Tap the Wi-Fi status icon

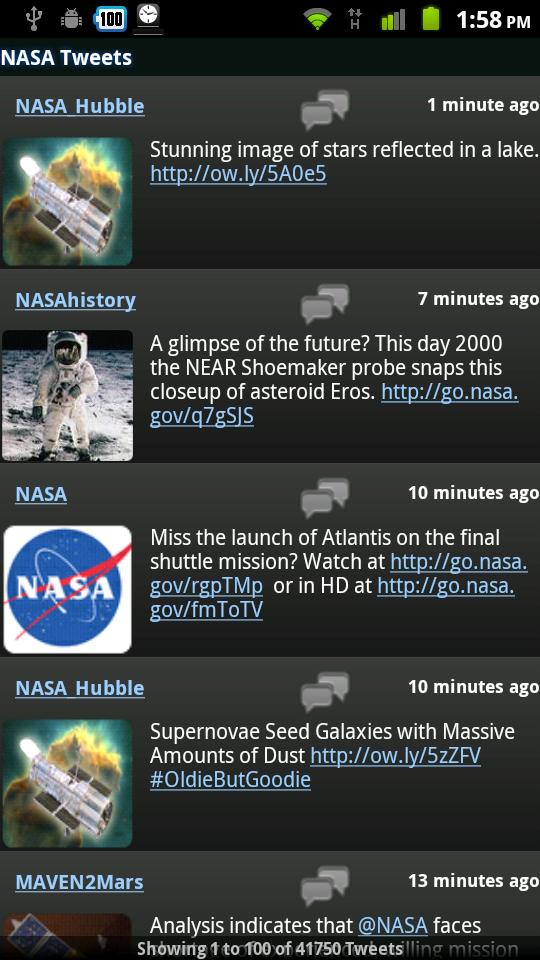[317, 19]
